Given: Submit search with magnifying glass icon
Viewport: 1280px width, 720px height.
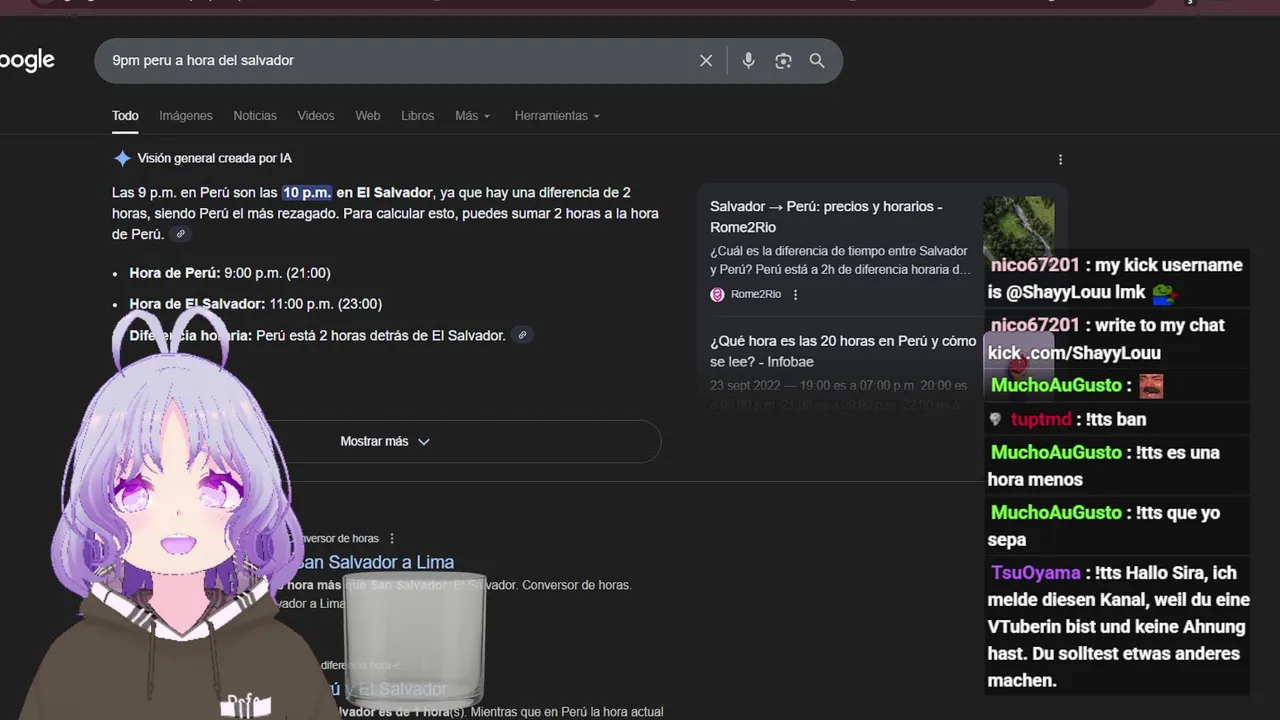Looking at the screenshot, I should click(817, 61).
